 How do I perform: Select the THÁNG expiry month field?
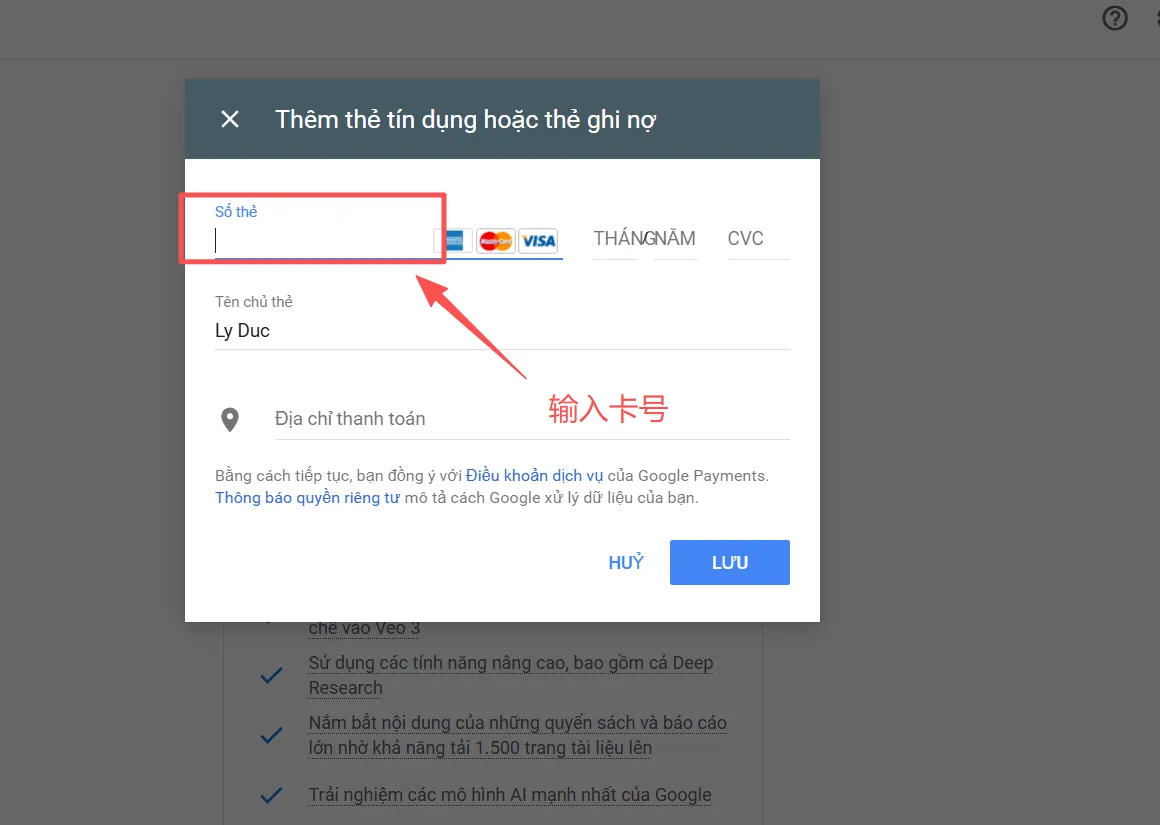tap(615, 239)
